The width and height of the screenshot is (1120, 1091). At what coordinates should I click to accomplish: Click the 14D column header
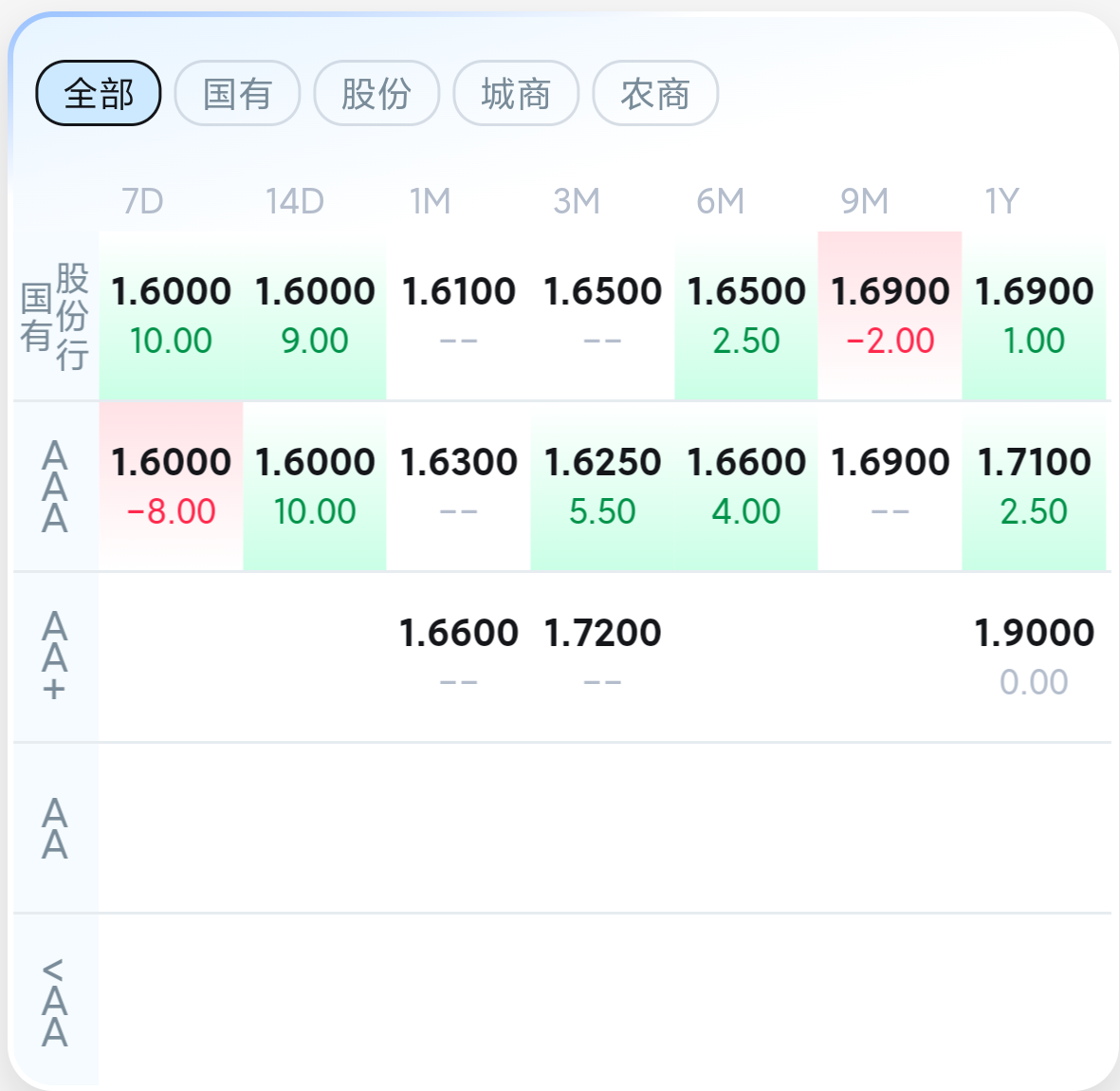click(295, 201)
